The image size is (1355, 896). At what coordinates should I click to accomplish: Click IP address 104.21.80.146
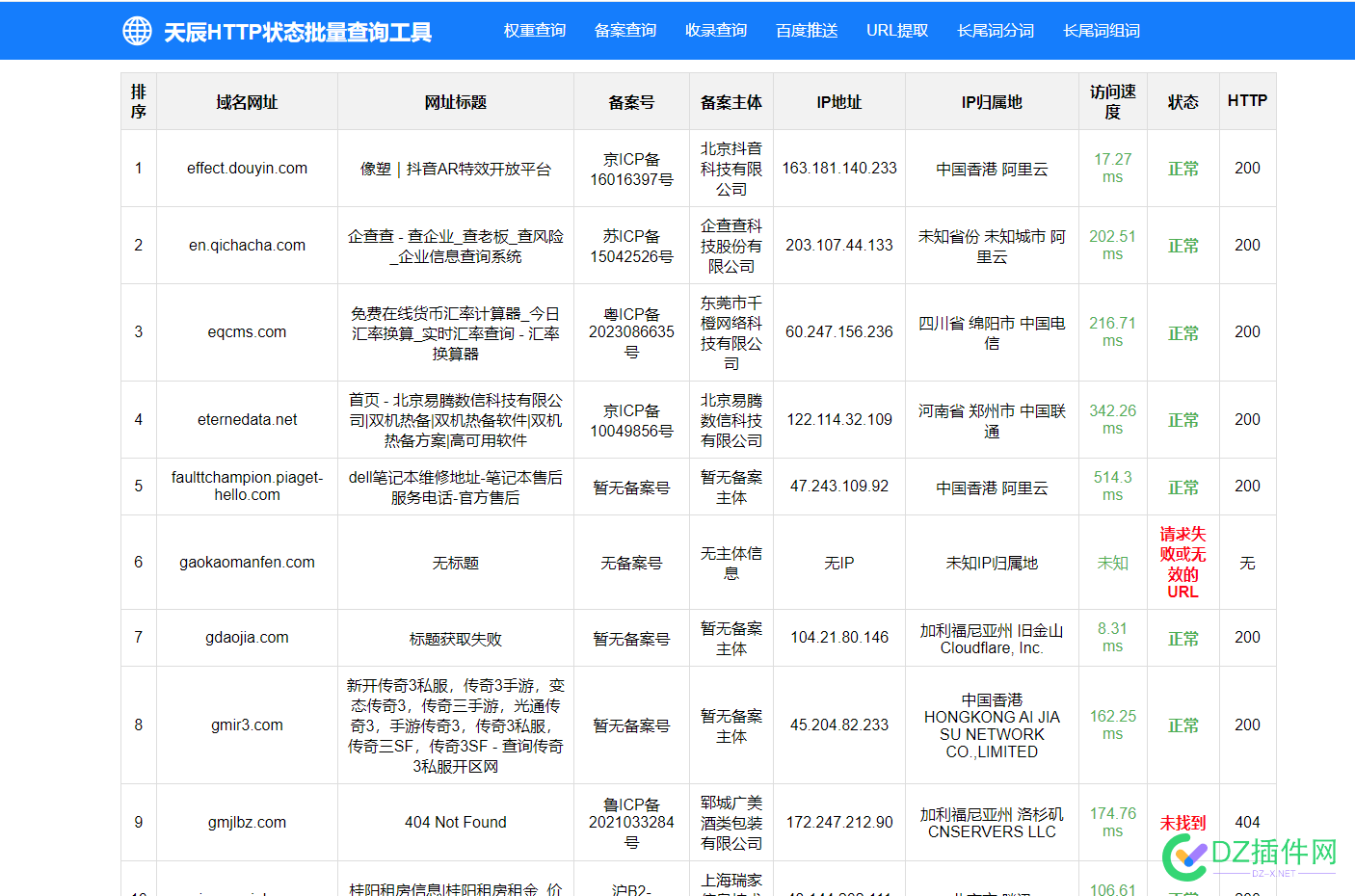pos(839,637)
